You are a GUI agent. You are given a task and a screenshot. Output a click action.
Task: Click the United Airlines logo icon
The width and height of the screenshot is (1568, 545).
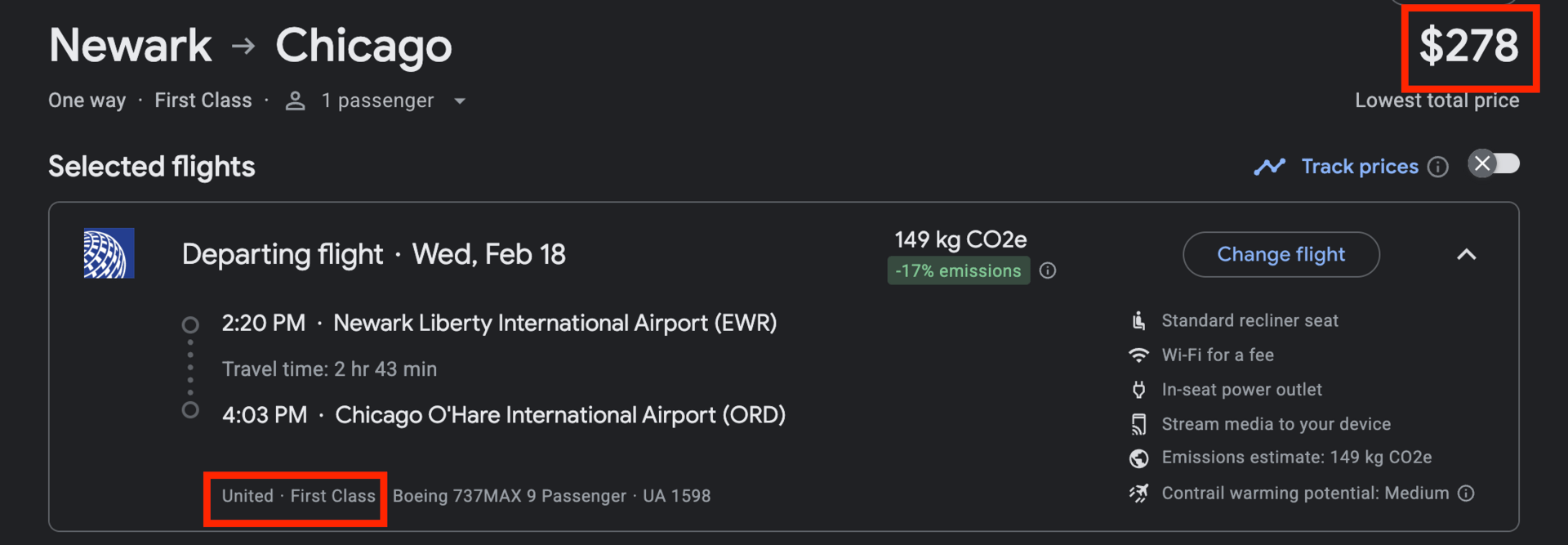[x=109, y=253]
